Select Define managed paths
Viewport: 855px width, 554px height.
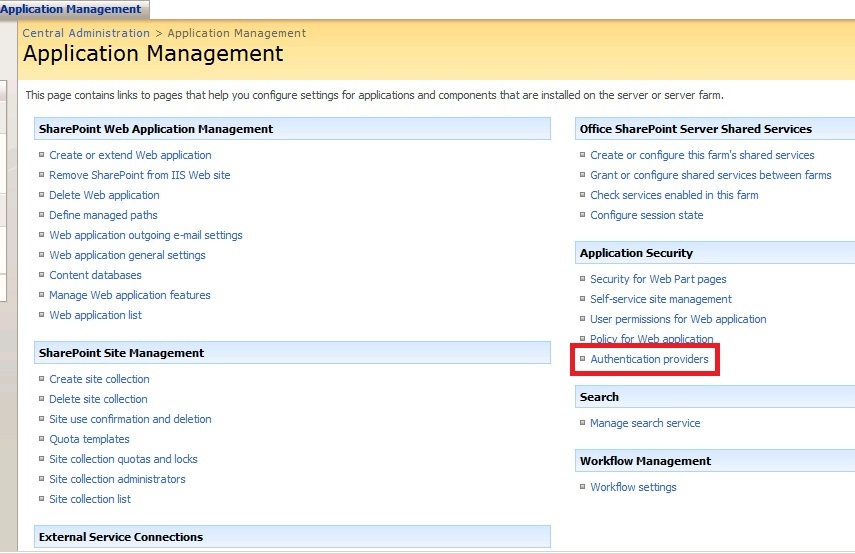pos(103,215)
